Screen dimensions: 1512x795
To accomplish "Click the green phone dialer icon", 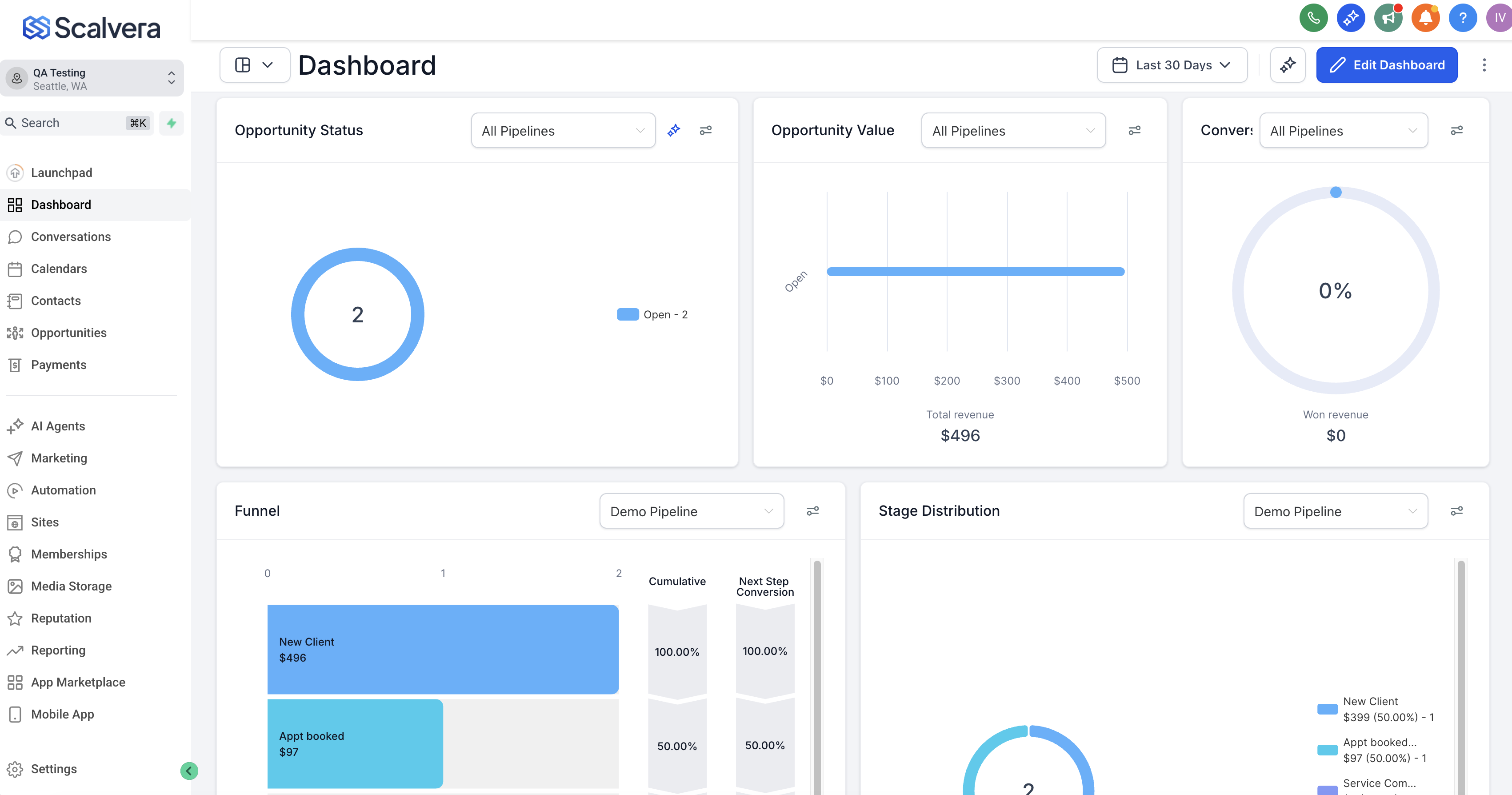I will [1313, 18].
